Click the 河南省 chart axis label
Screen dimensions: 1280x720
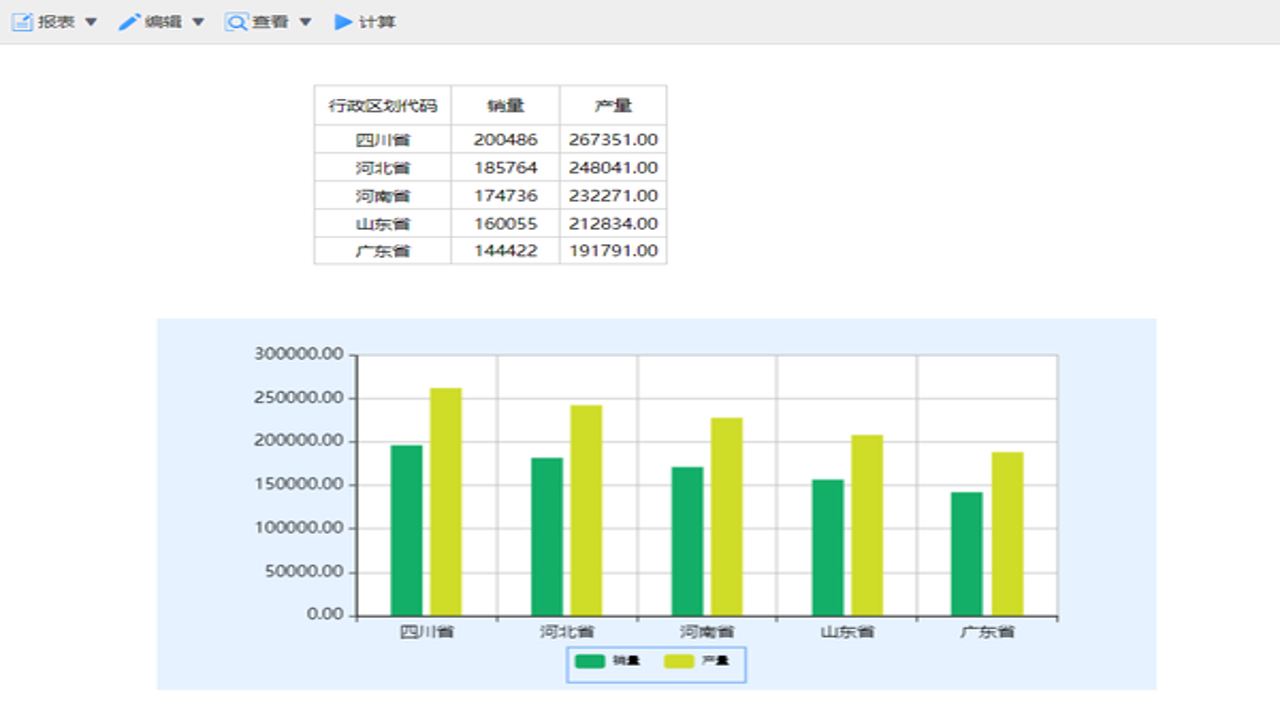coord(707,632)
